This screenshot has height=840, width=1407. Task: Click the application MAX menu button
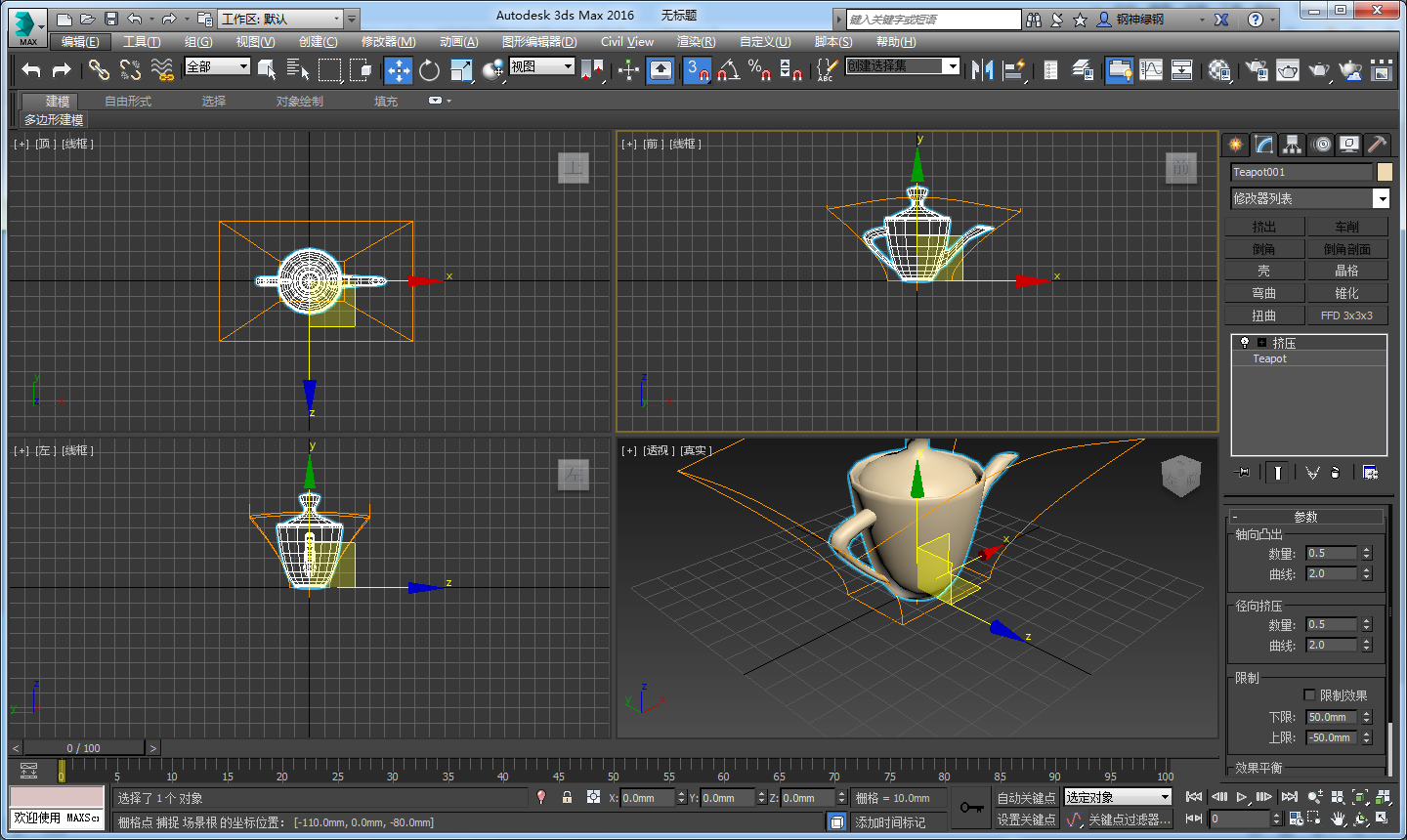point(27,27)
